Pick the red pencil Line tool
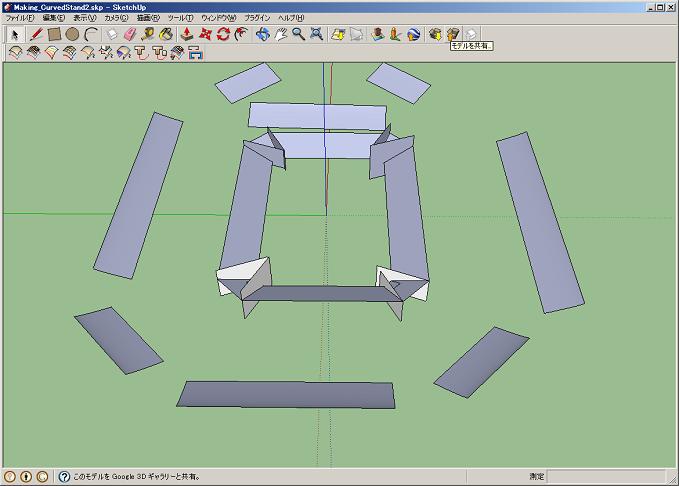The height and width of the screenshot is (486, 679). tap(36, 34)
